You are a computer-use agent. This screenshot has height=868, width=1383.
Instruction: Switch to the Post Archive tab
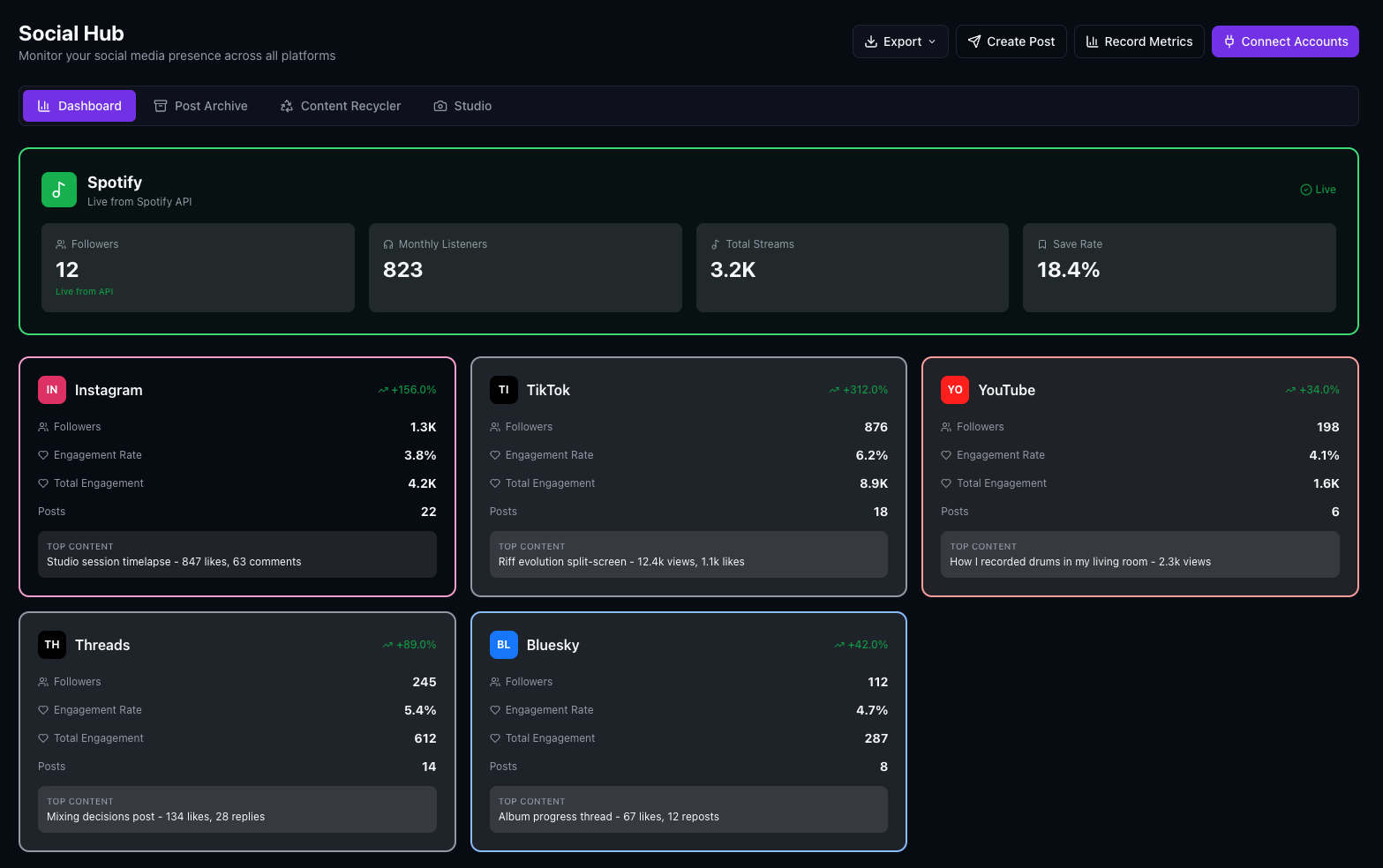tap(201, 106)
